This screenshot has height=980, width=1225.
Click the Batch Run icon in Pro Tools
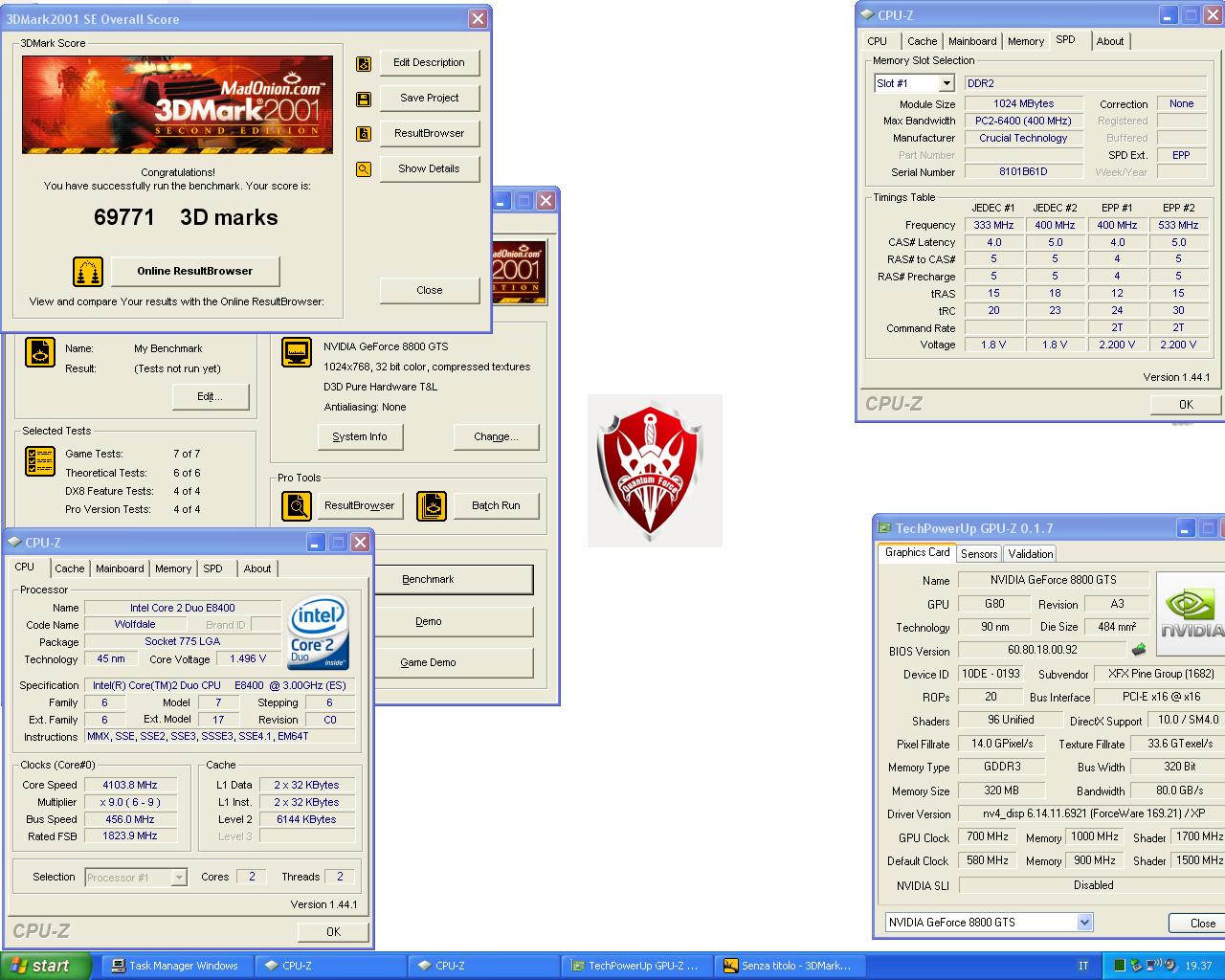click(x=432, y=505)
